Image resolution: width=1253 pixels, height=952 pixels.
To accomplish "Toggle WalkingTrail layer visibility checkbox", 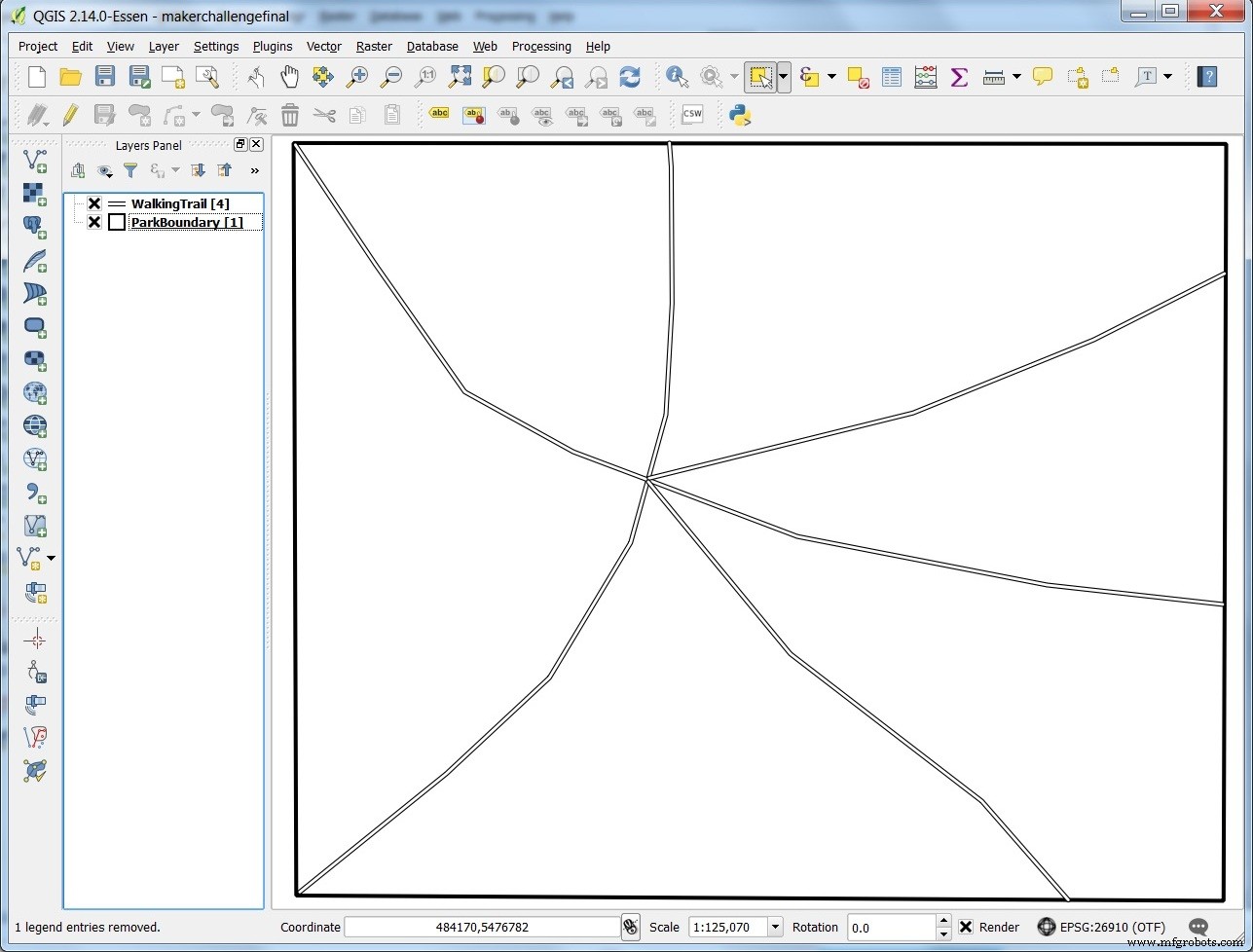I will coord(94,203).
